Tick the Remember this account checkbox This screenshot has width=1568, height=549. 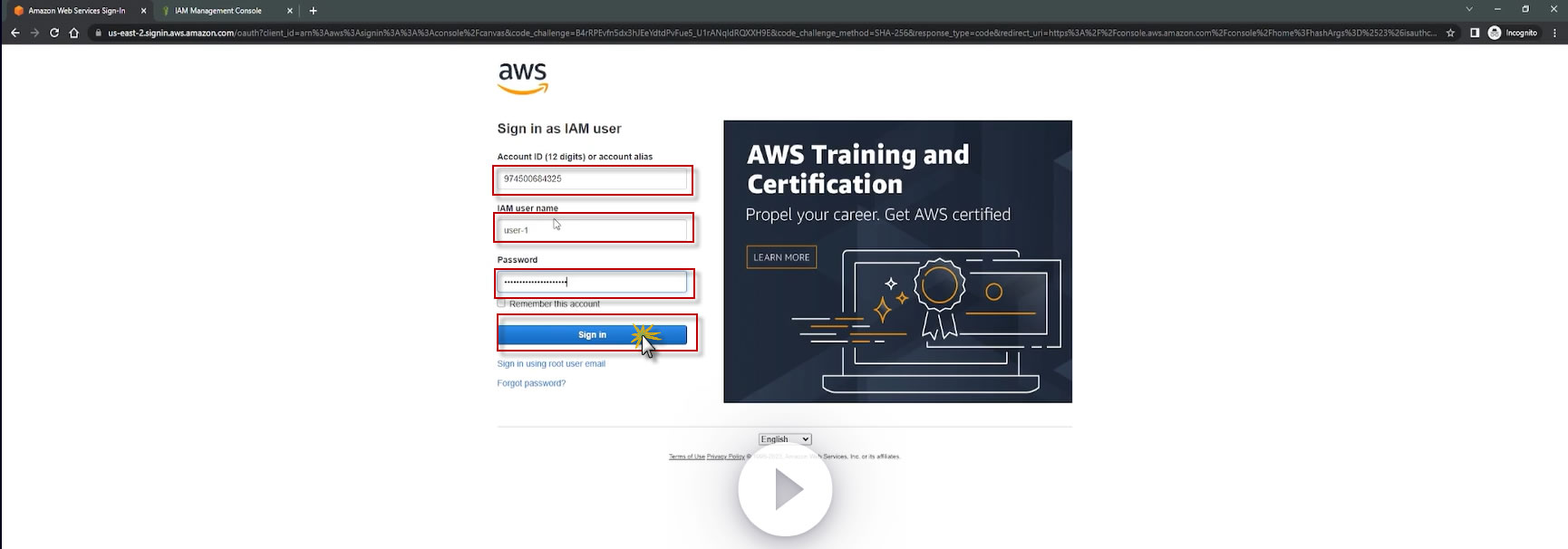pyautogui.click(x=501, y=303)
